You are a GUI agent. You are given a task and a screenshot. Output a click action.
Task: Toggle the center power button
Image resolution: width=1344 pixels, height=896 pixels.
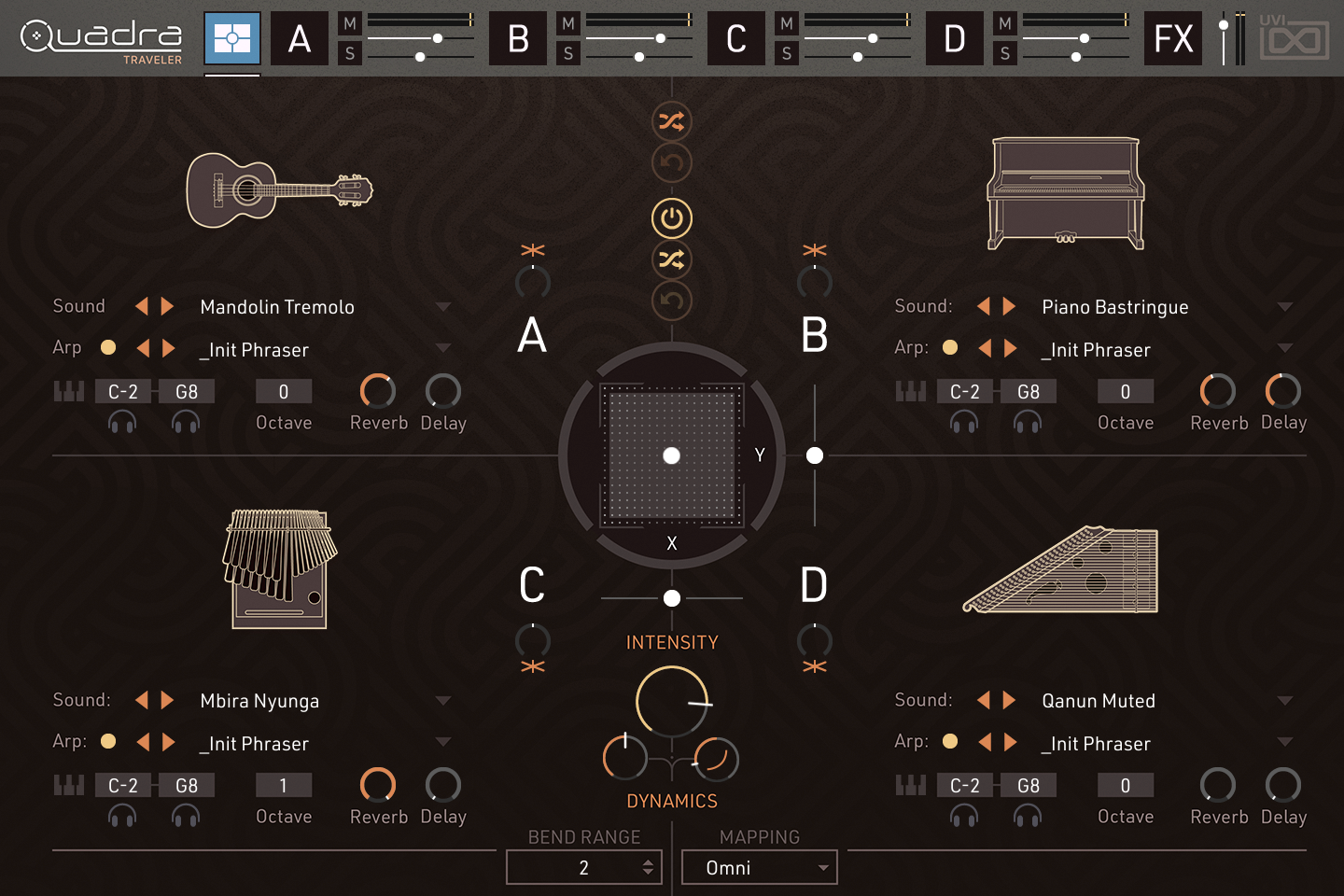tap(671, 218)
